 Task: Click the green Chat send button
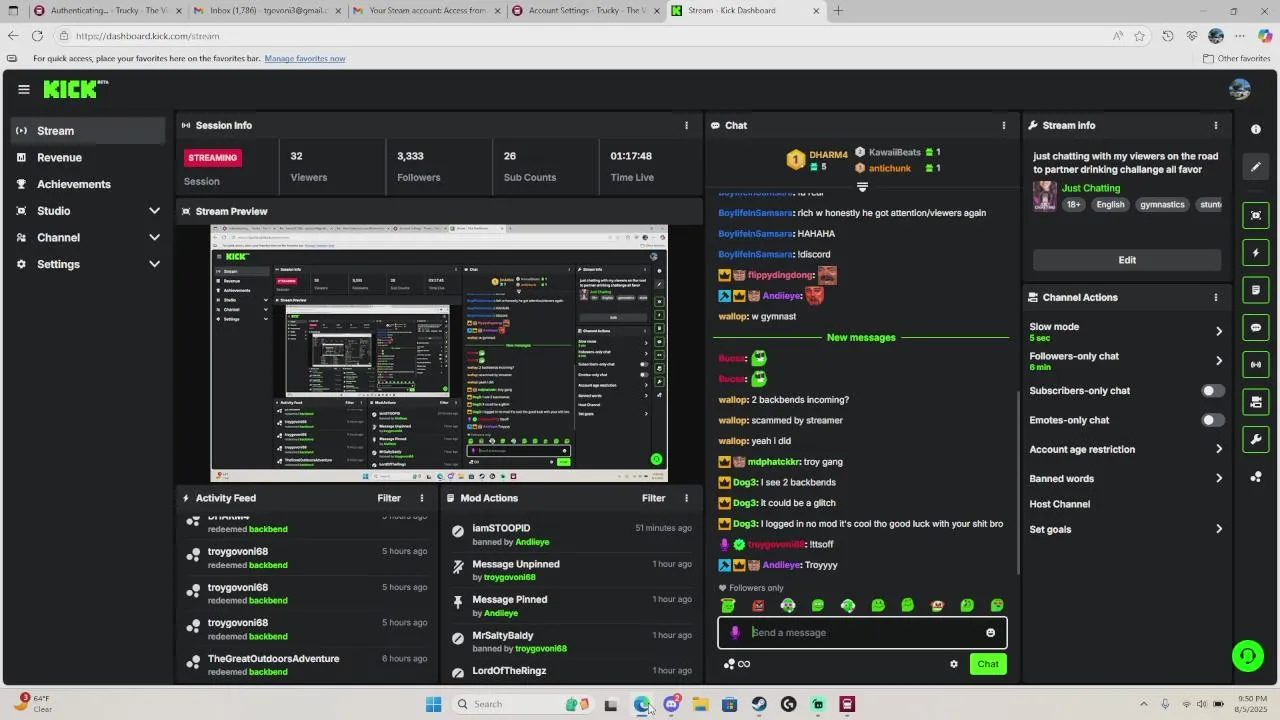[988, 664]
